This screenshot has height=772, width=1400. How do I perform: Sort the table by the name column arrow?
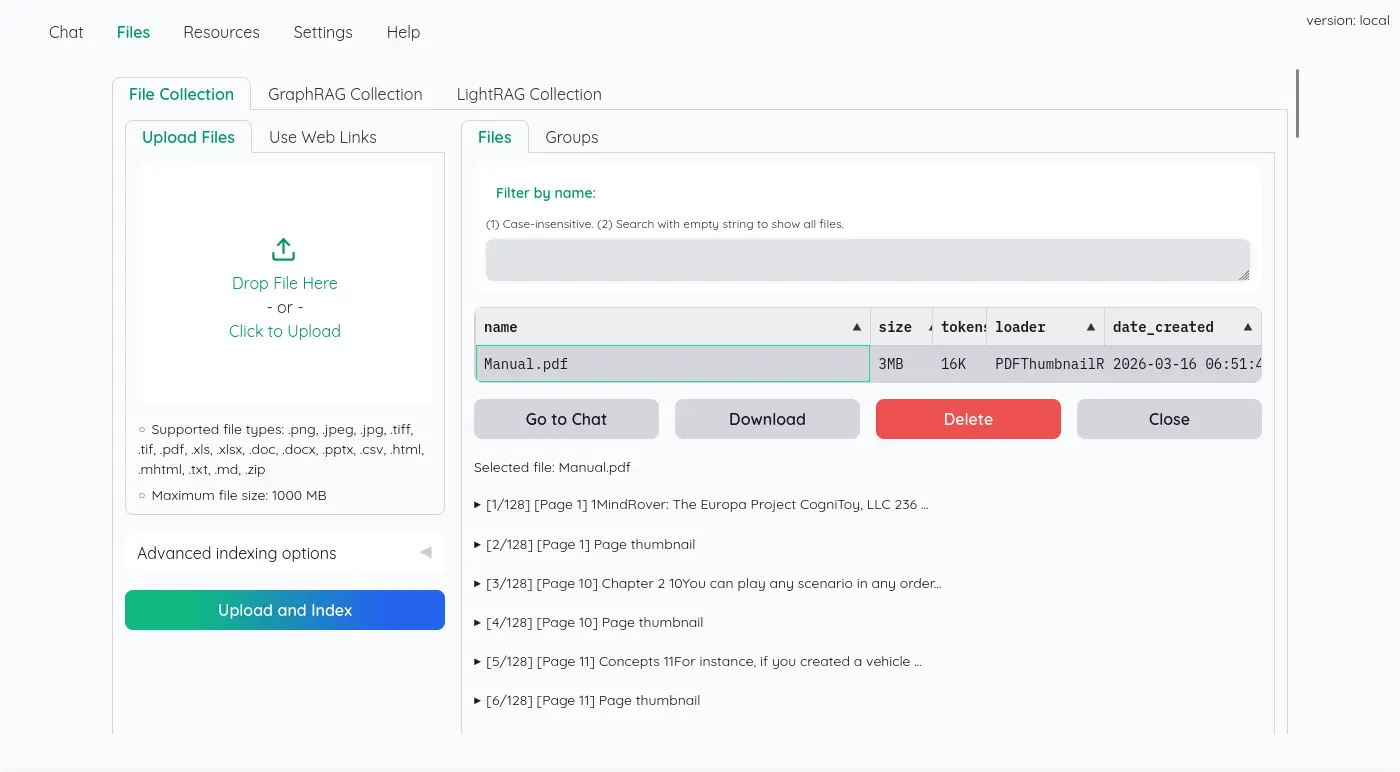856,328
